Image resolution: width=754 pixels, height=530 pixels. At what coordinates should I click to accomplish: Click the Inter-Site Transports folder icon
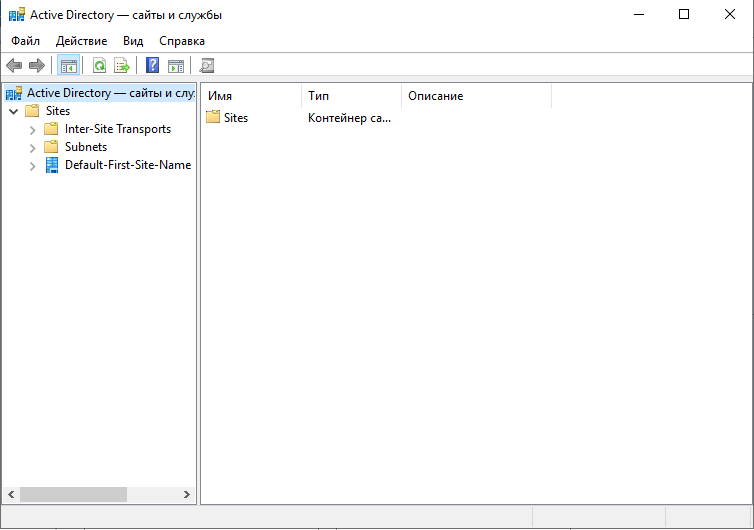pos(51,129)
